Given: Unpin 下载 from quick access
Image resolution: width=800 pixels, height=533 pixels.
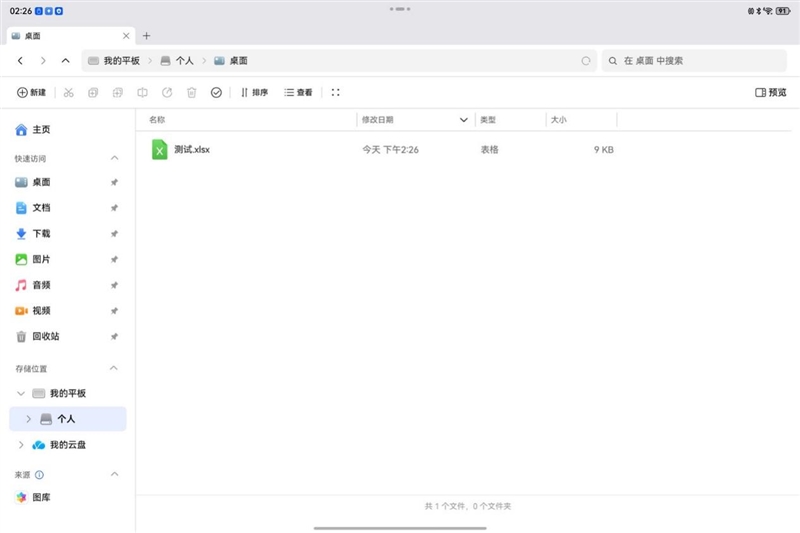Looking at the screenshot, I should click(x=114, y=234).
